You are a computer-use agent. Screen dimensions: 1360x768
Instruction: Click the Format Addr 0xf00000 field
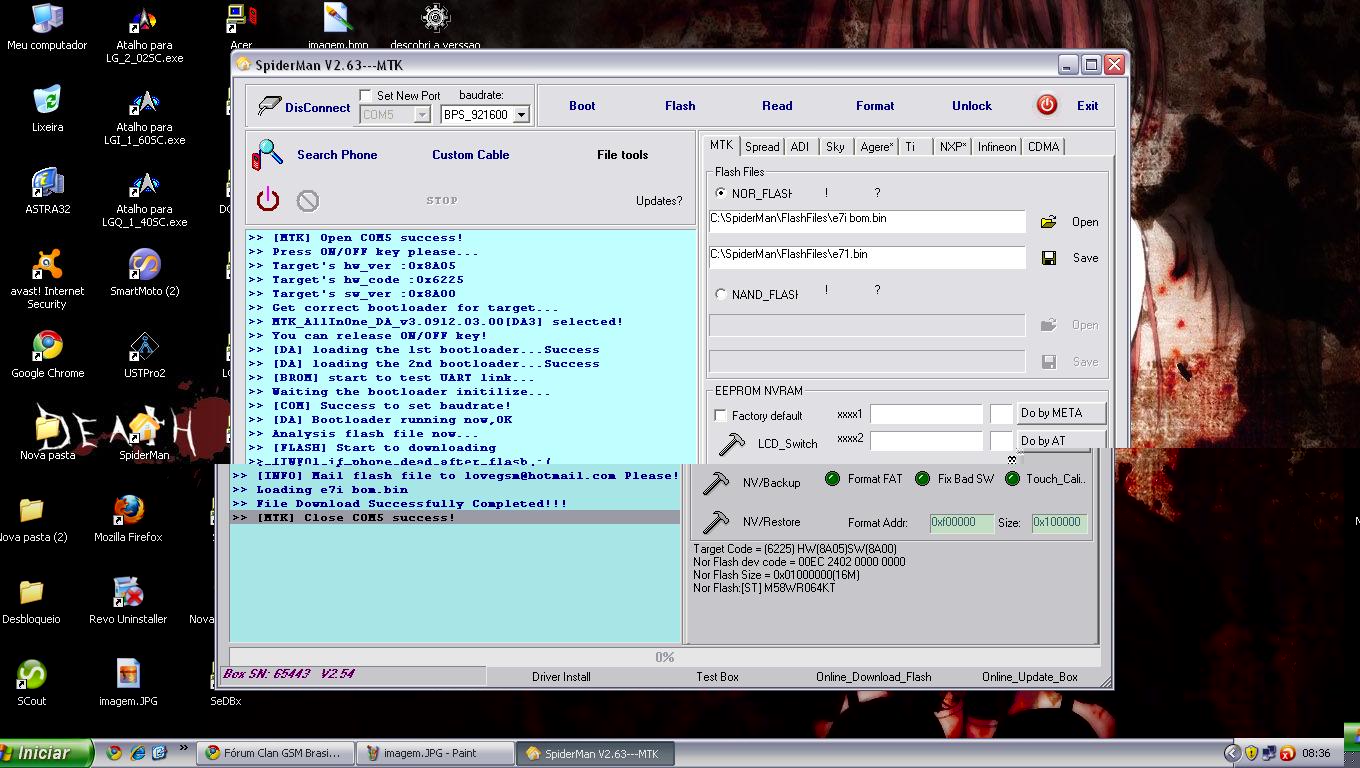[x=962, y=523]
